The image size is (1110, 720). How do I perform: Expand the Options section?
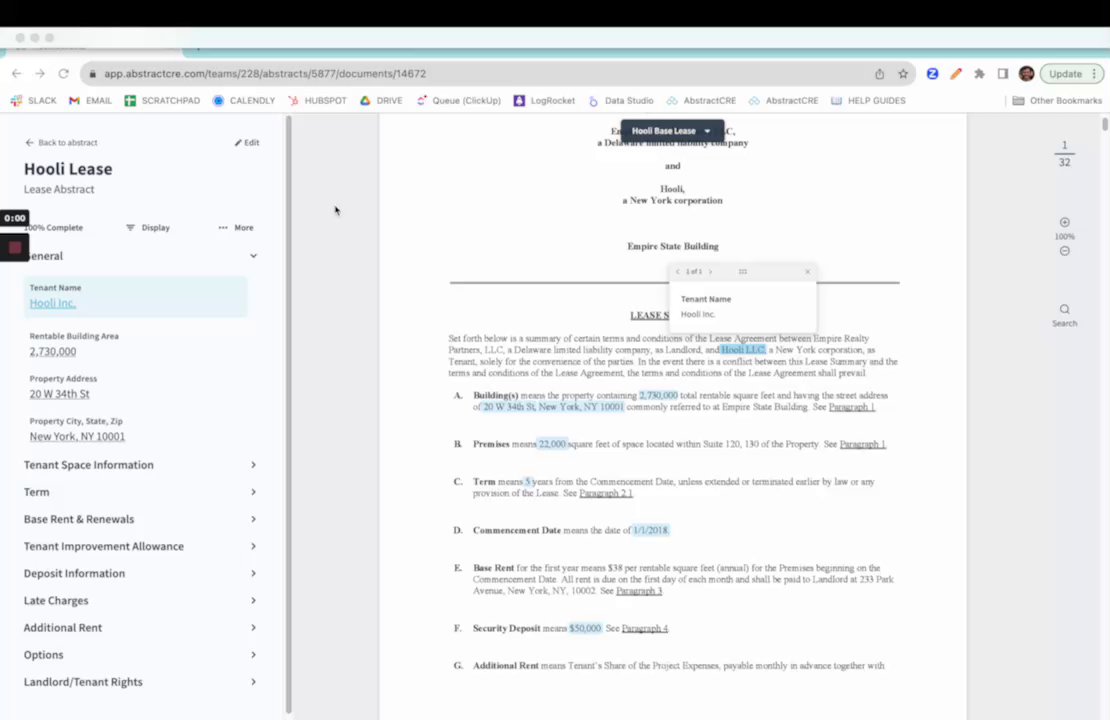pos(140,655)
